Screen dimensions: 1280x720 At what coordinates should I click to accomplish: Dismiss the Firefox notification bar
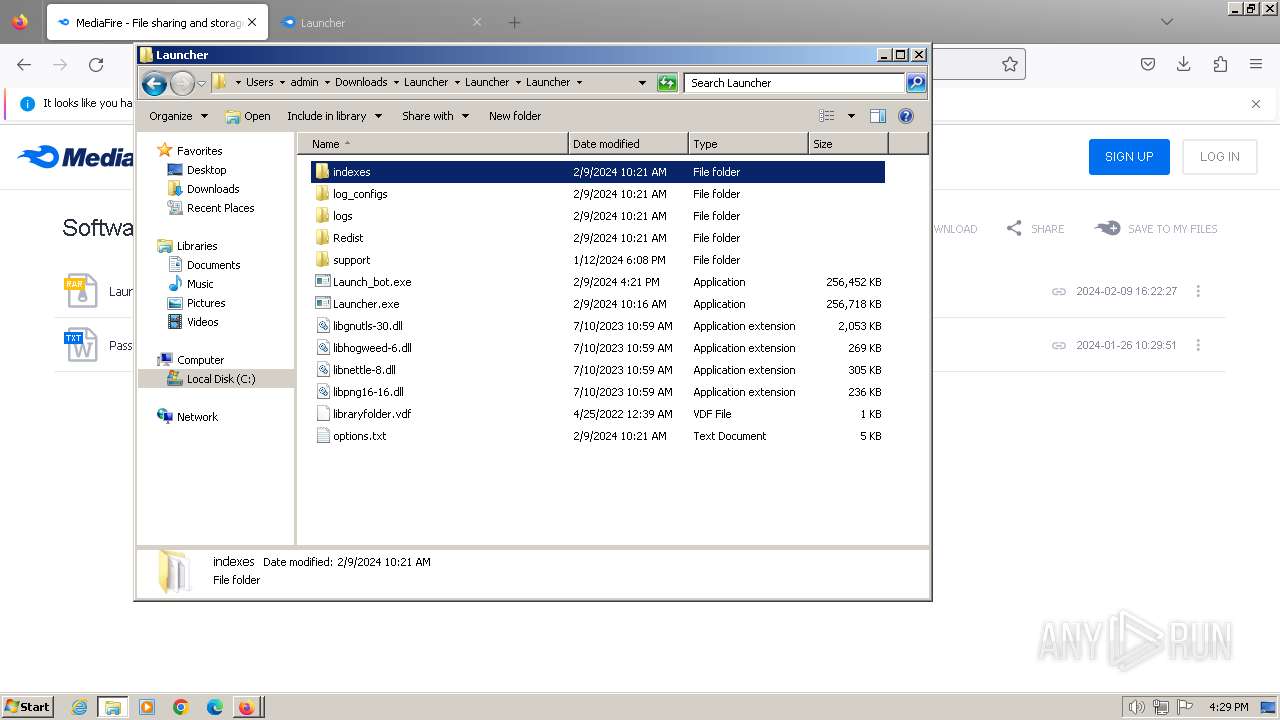(1256, 104)
